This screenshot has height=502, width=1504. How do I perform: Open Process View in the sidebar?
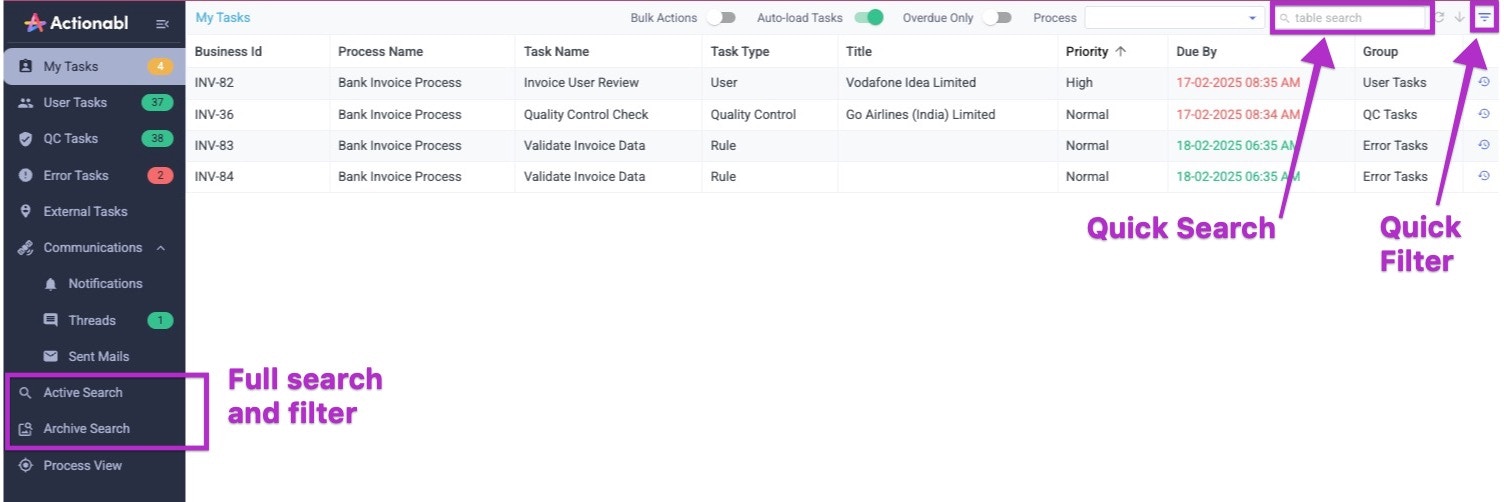(92, 465)
